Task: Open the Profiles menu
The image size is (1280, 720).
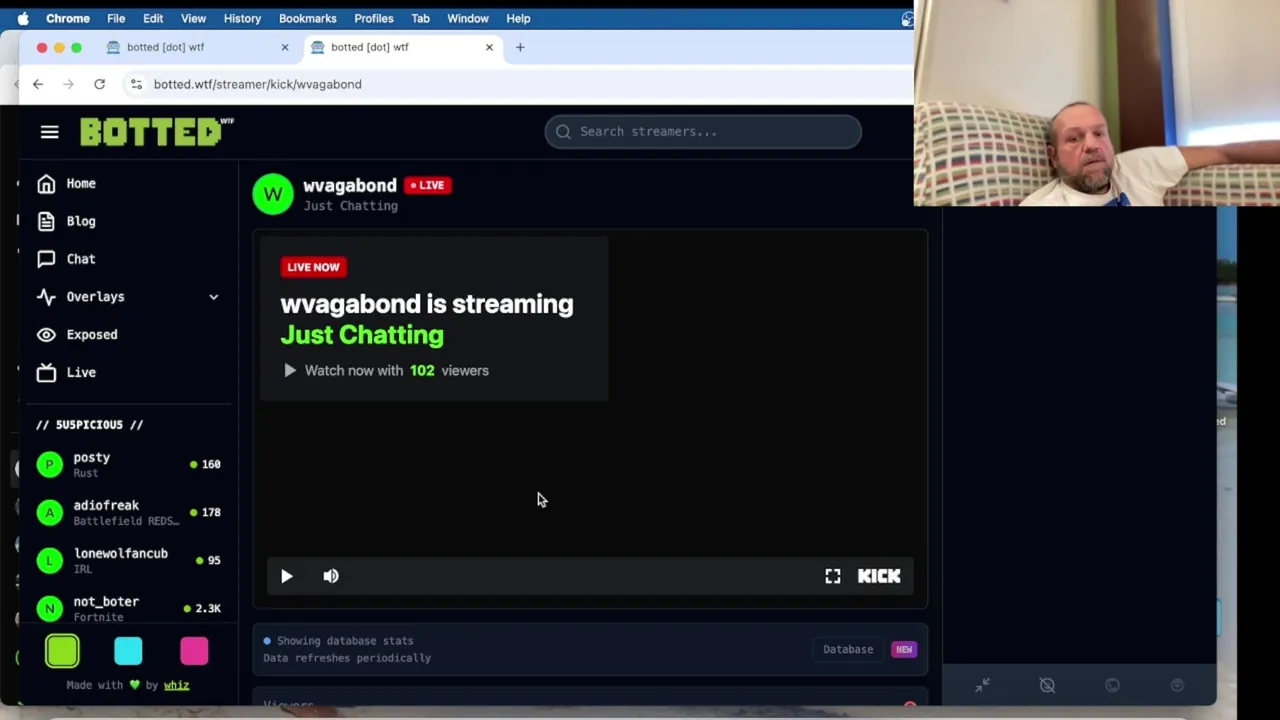Action: coord(374,18)
